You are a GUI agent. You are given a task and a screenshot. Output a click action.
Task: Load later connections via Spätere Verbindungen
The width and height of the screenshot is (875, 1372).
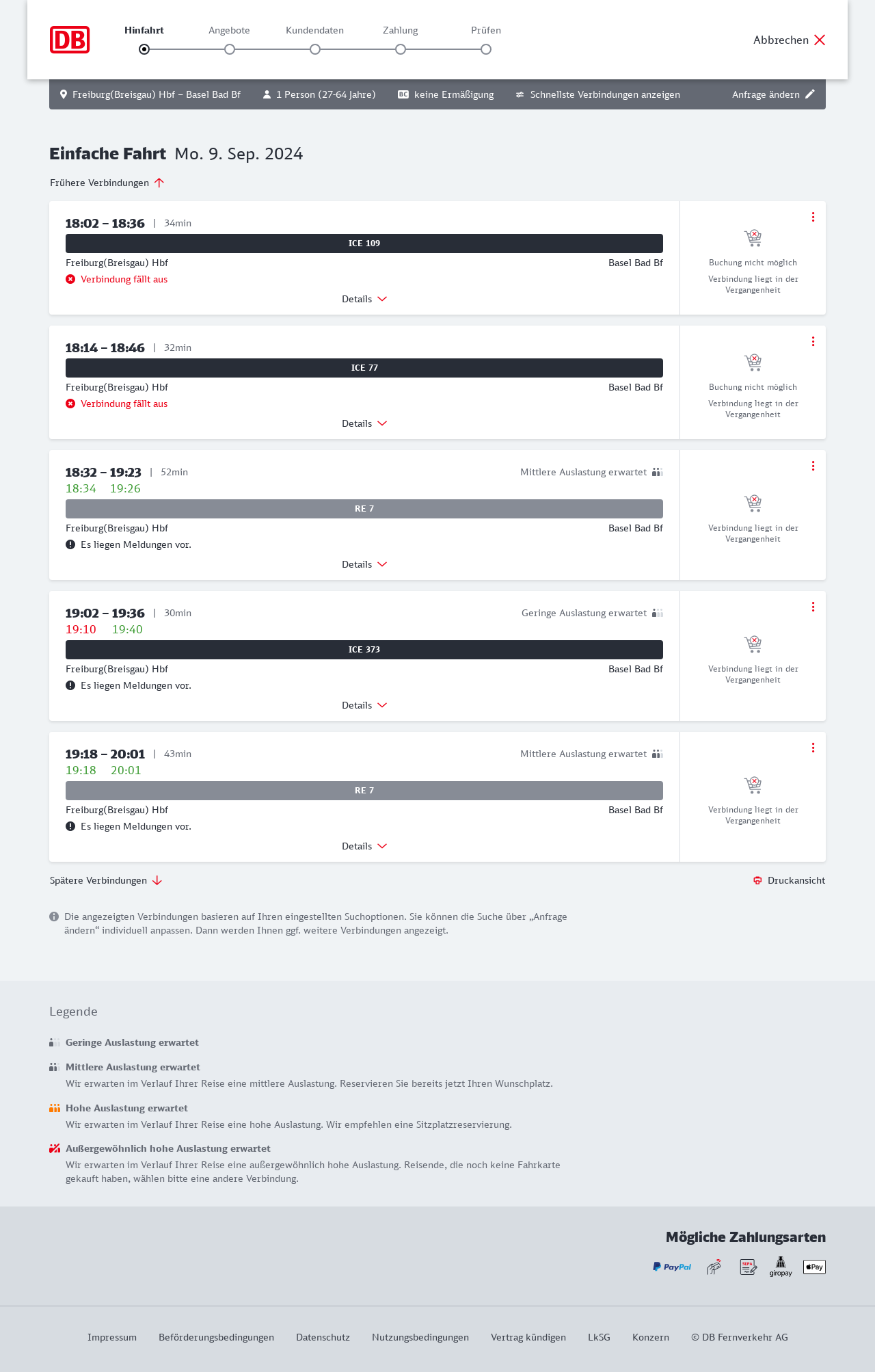(x=106, y=880)
